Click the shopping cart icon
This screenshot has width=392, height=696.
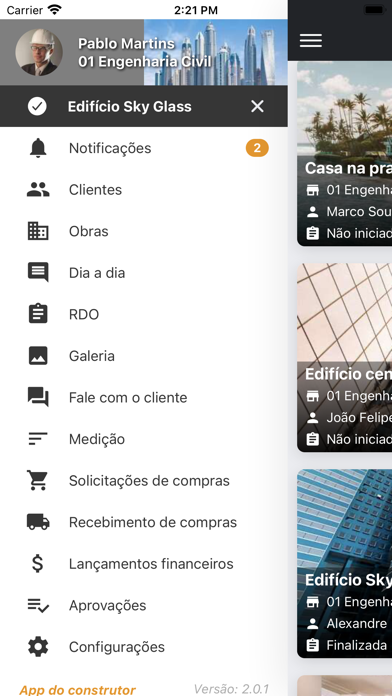[x=38, y=480]
